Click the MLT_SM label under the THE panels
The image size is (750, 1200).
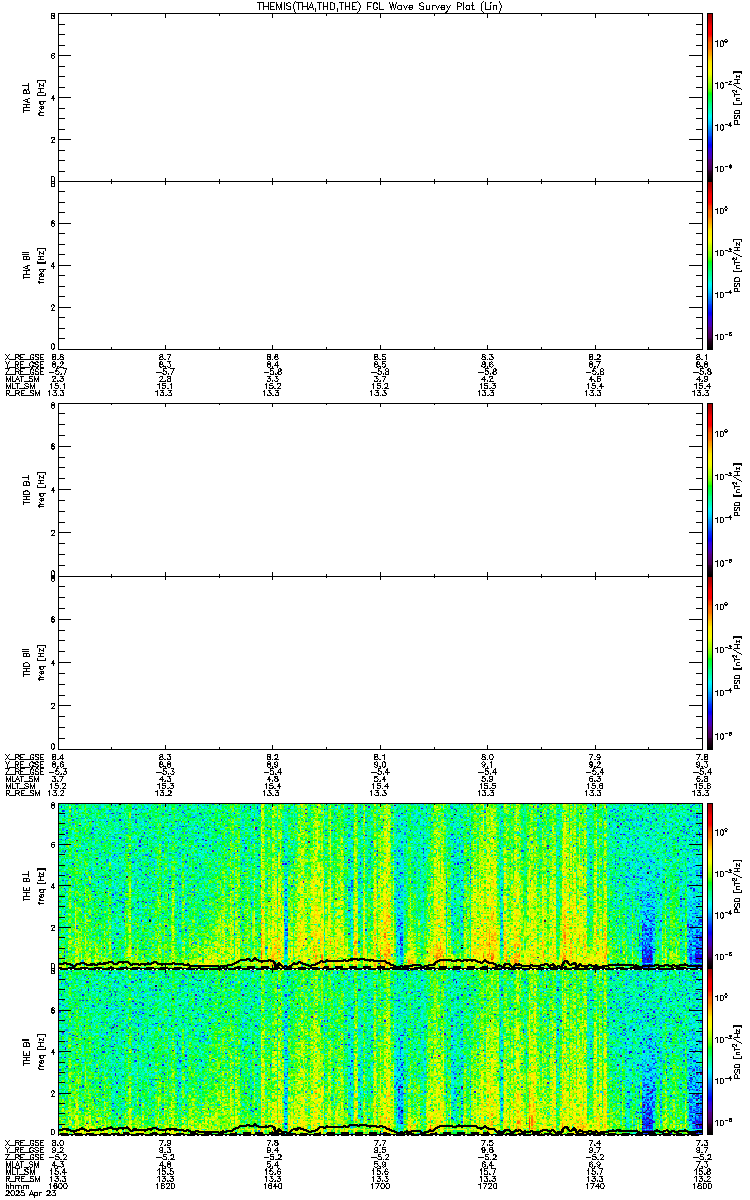pos(19,1172)
